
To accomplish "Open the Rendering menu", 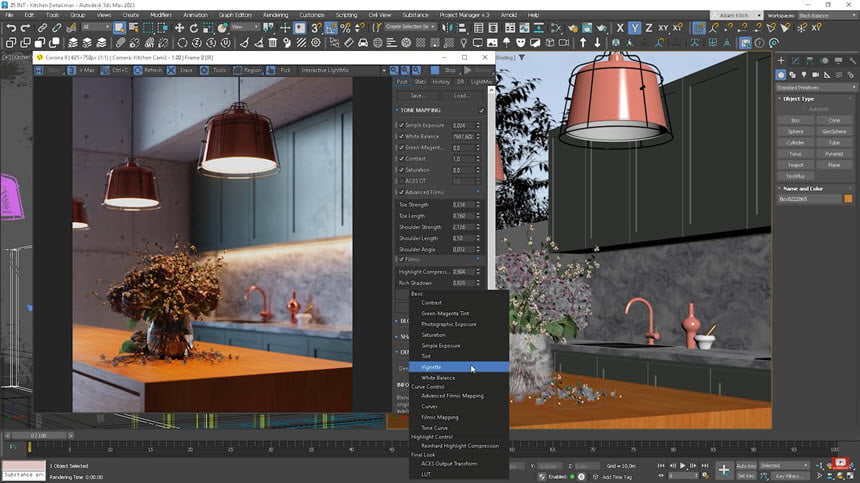I will click(275, 15).
